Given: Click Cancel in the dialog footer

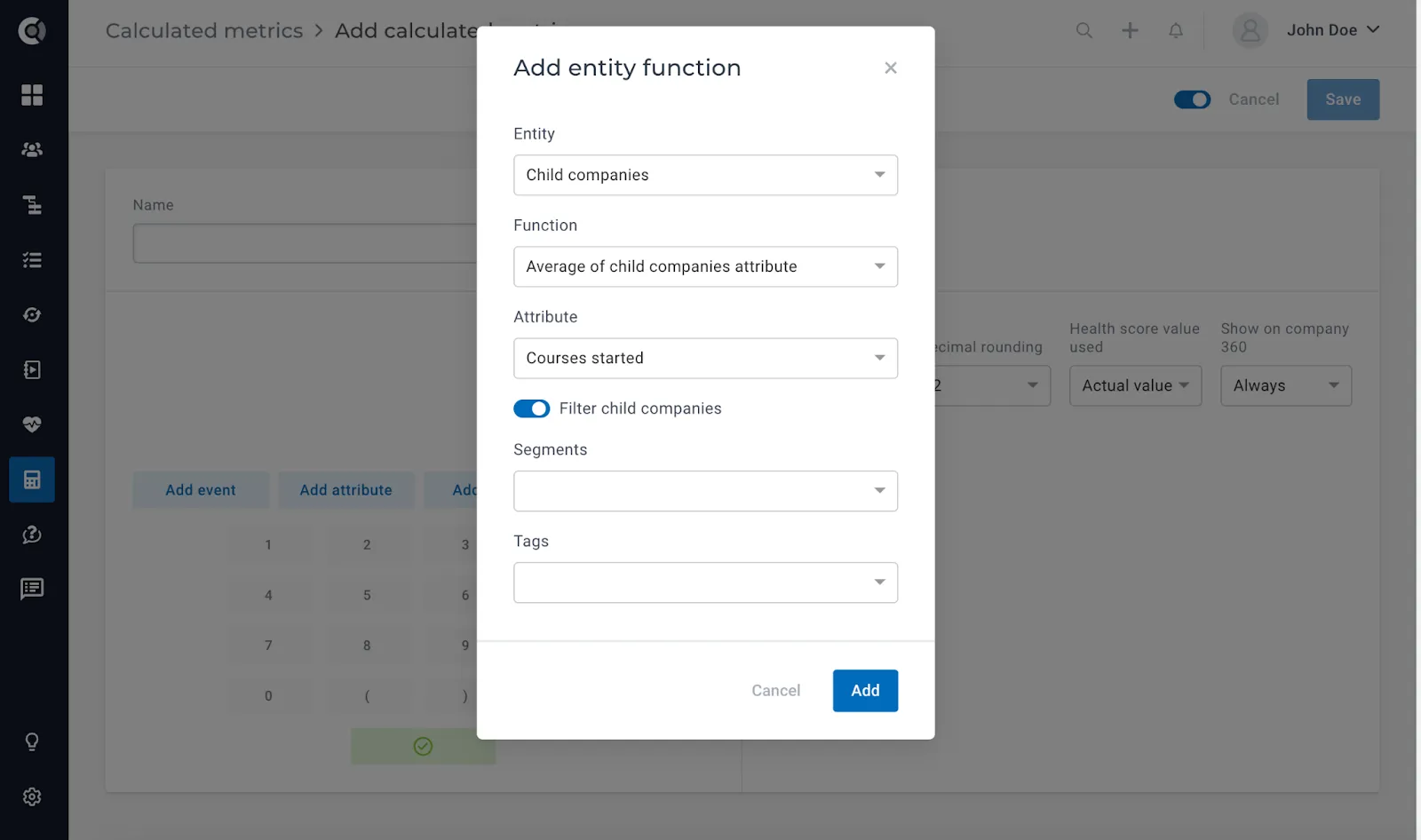Looking at the screenshot, I should point(775,691).
